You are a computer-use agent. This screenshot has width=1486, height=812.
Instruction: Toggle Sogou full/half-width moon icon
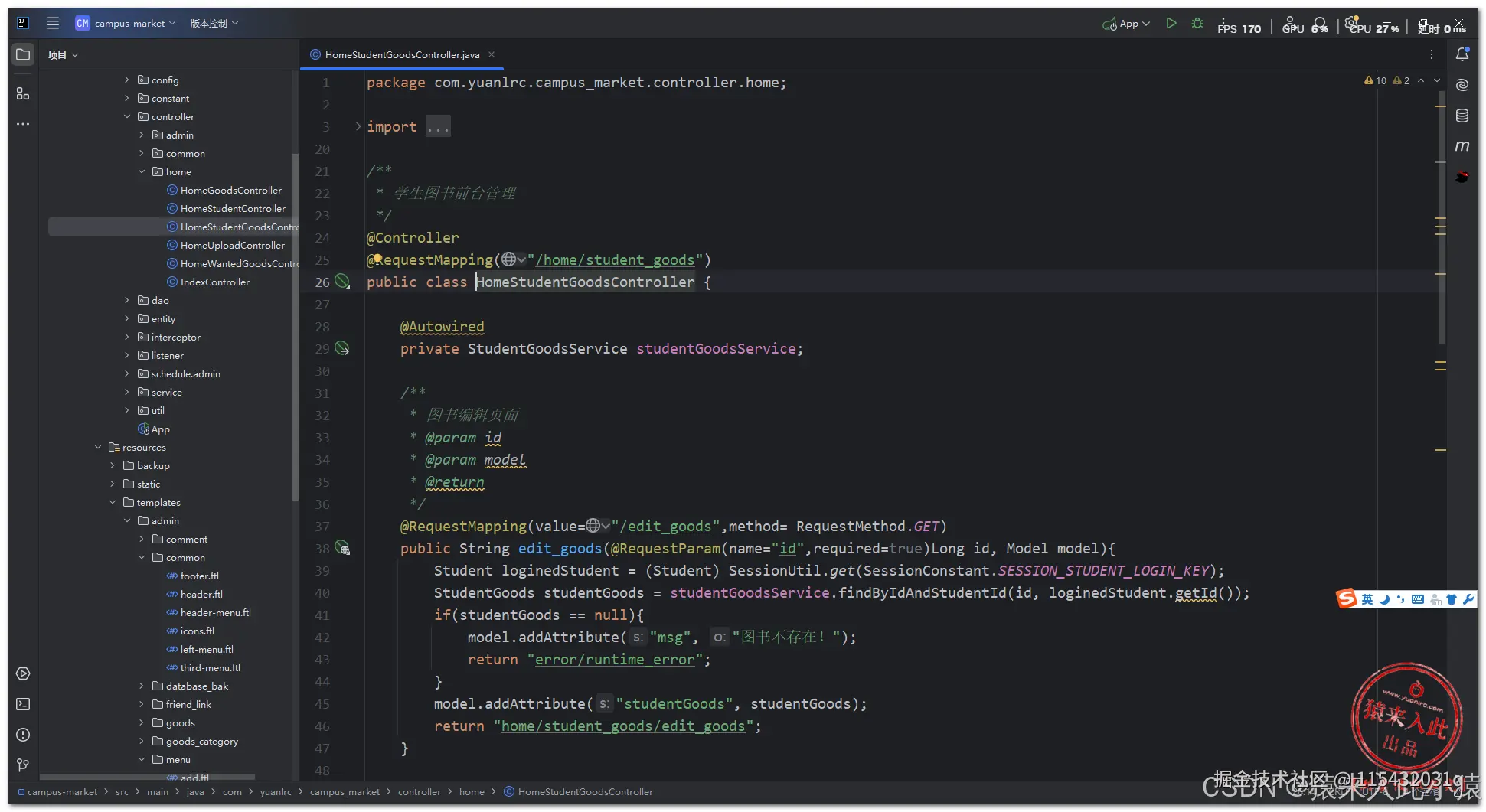(1384, 599)
